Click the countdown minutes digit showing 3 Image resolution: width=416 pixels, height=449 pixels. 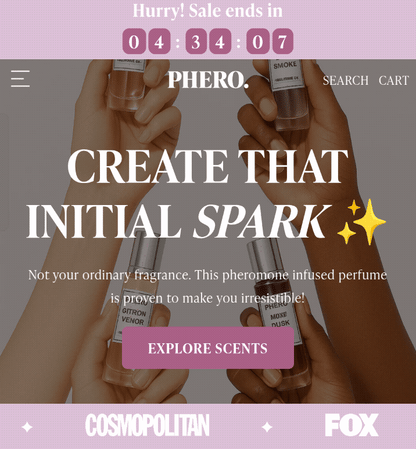pyautogui.click(x=196, y=42)
